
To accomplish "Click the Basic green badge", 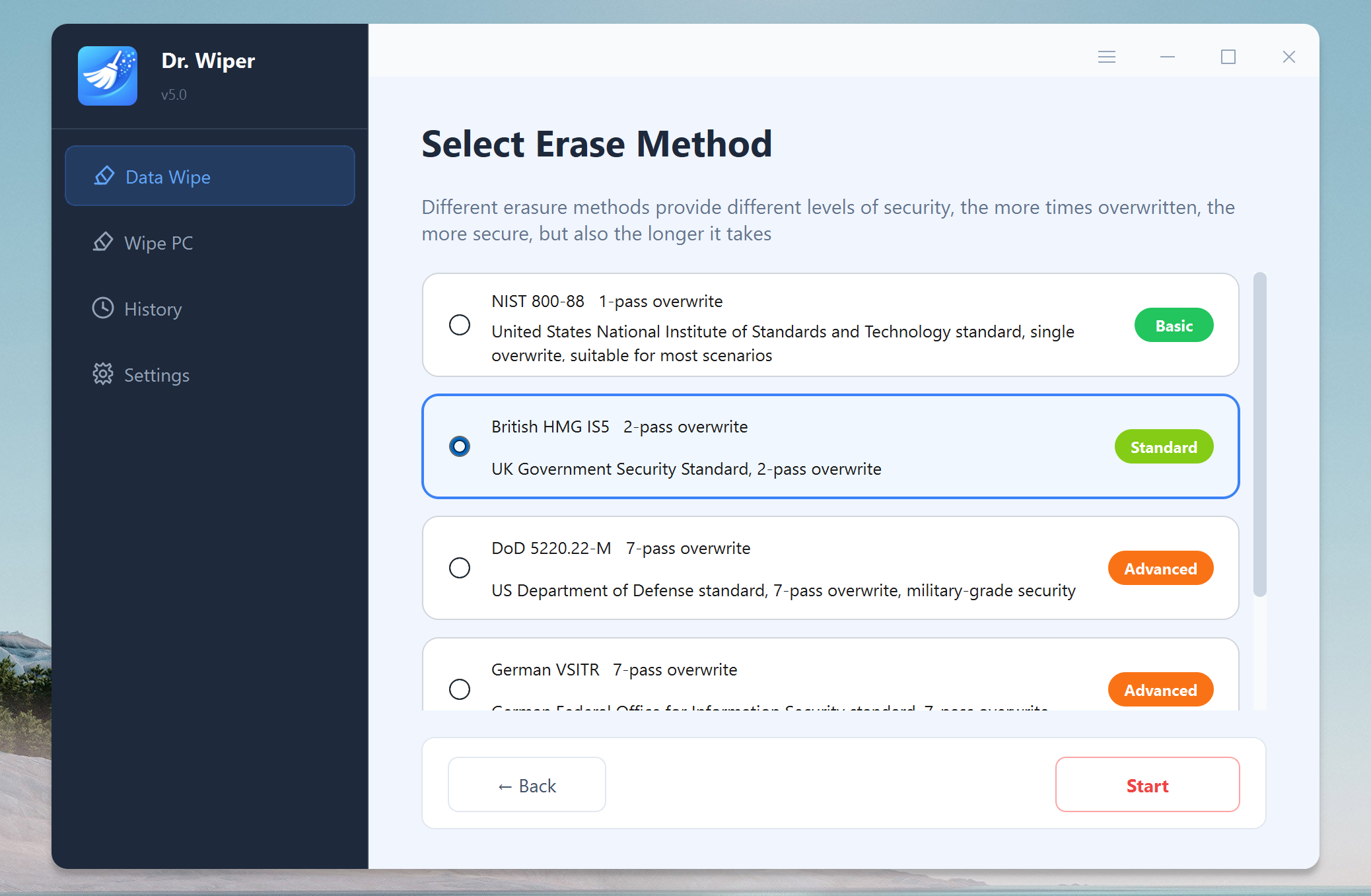I will (x=1174, y=326).
